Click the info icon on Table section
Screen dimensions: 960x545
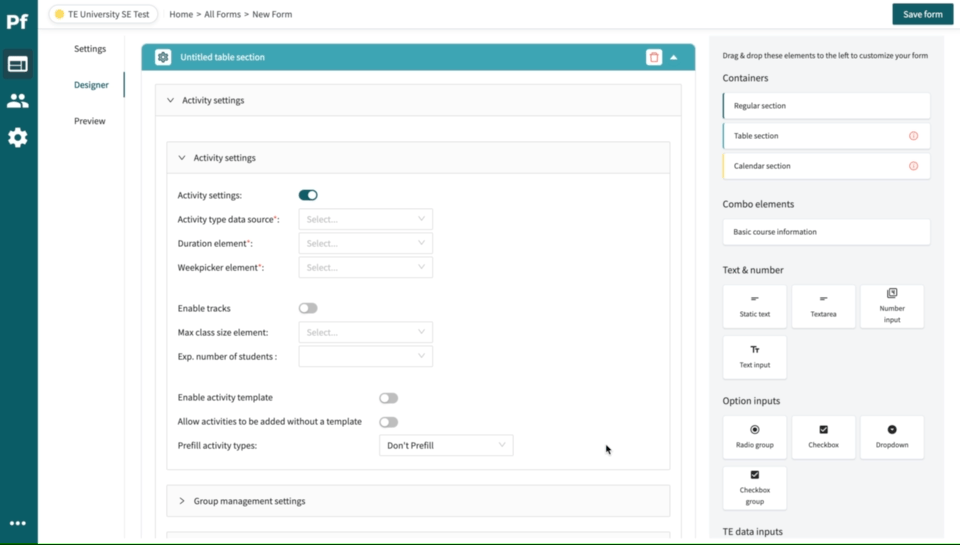[x=913, y=136]
